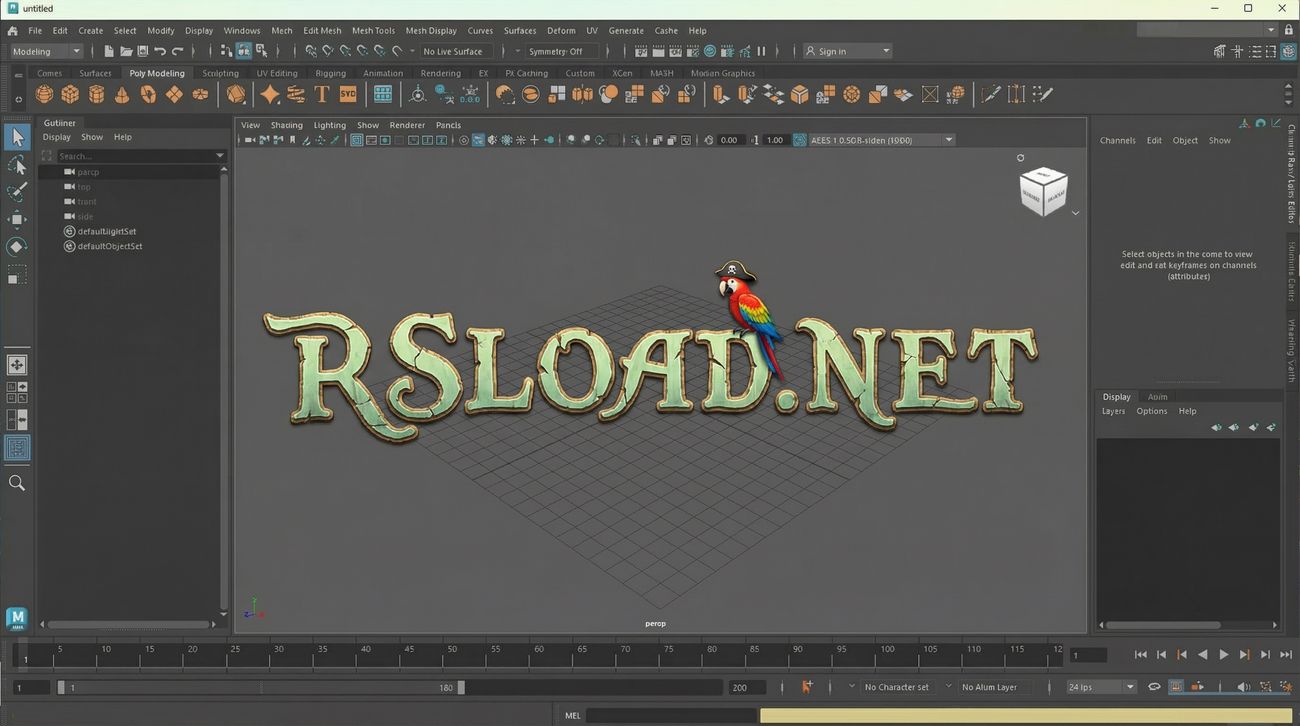Select defaultObjectSet in the Outliner

pyautogui.click(x=109, y=246)
